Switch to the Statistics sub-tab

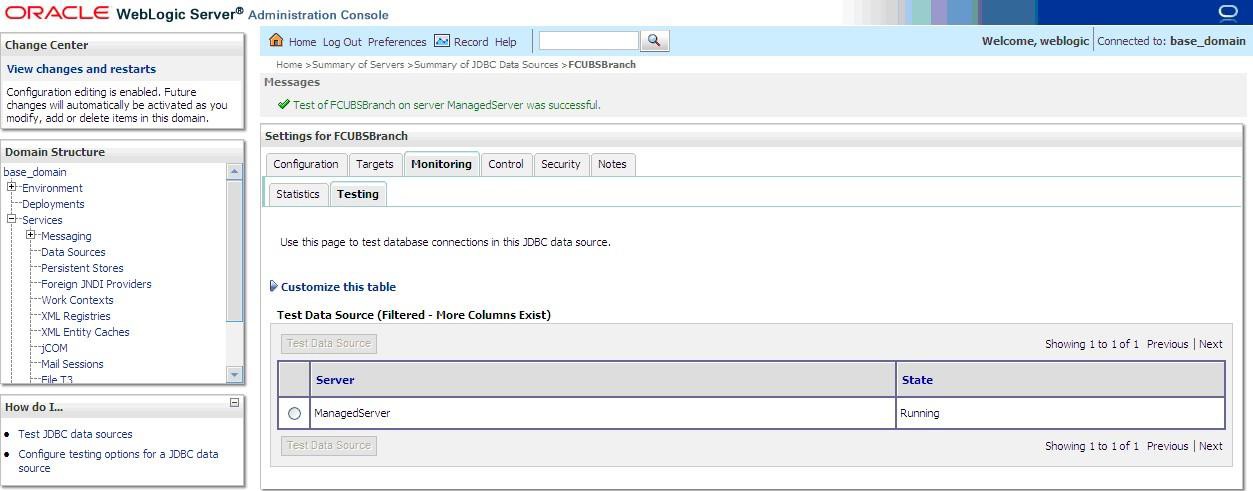click(298, 194)
